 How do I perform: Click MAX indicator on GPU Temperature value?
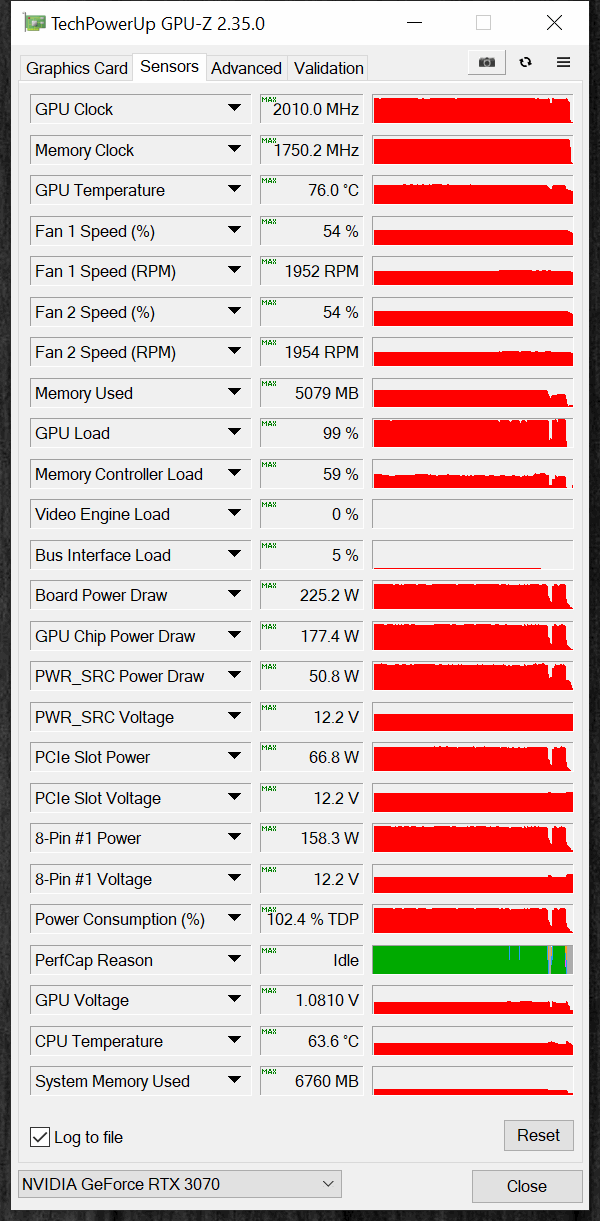(x=268, y=181)
